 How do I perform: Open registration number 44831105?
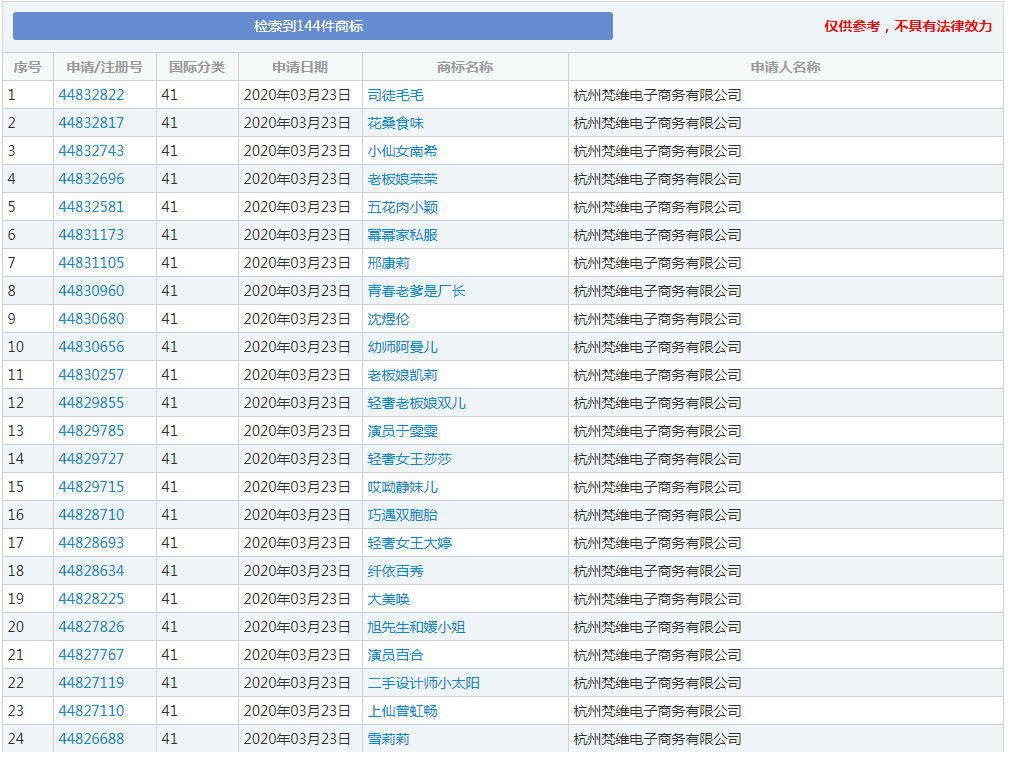coord(91,263)
